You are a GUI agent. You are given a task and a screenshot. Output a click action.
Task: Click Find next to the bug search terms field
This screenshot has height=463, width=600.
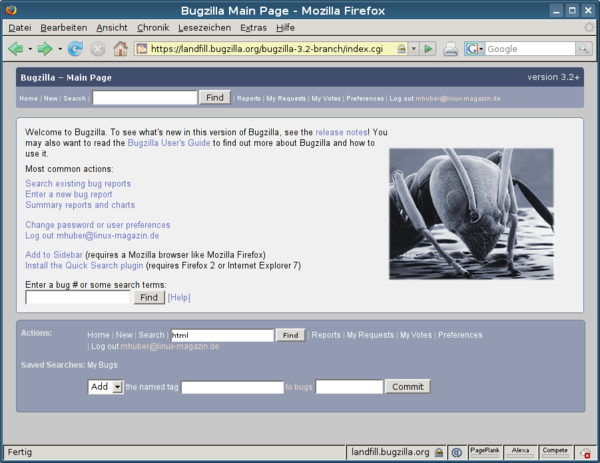149,297
